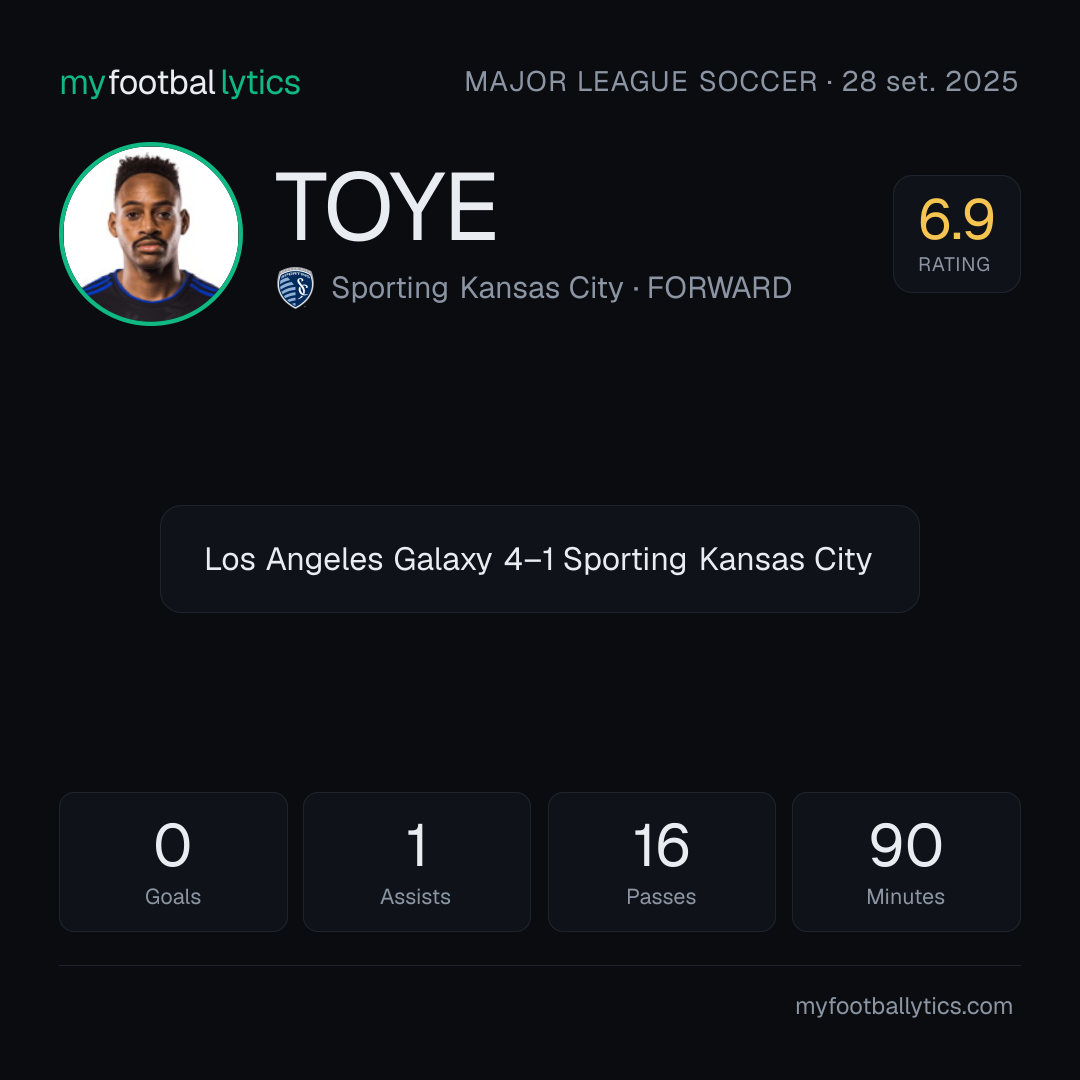
Task: Click the Minutes stat card
Action: (x=906, y=862)
